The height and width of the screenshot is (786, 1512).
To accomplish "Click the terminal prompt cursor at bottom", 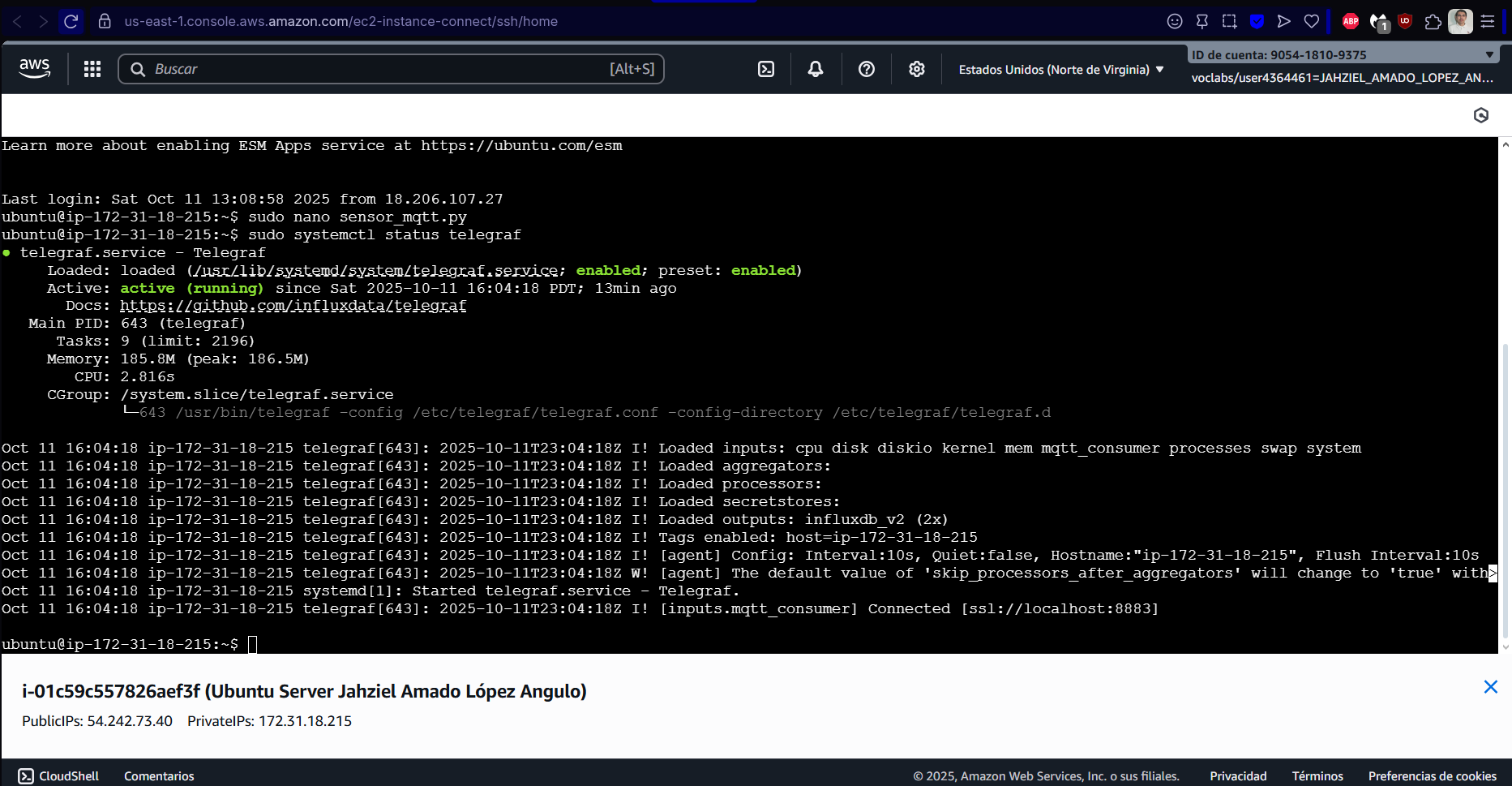I will click(252, 644).
